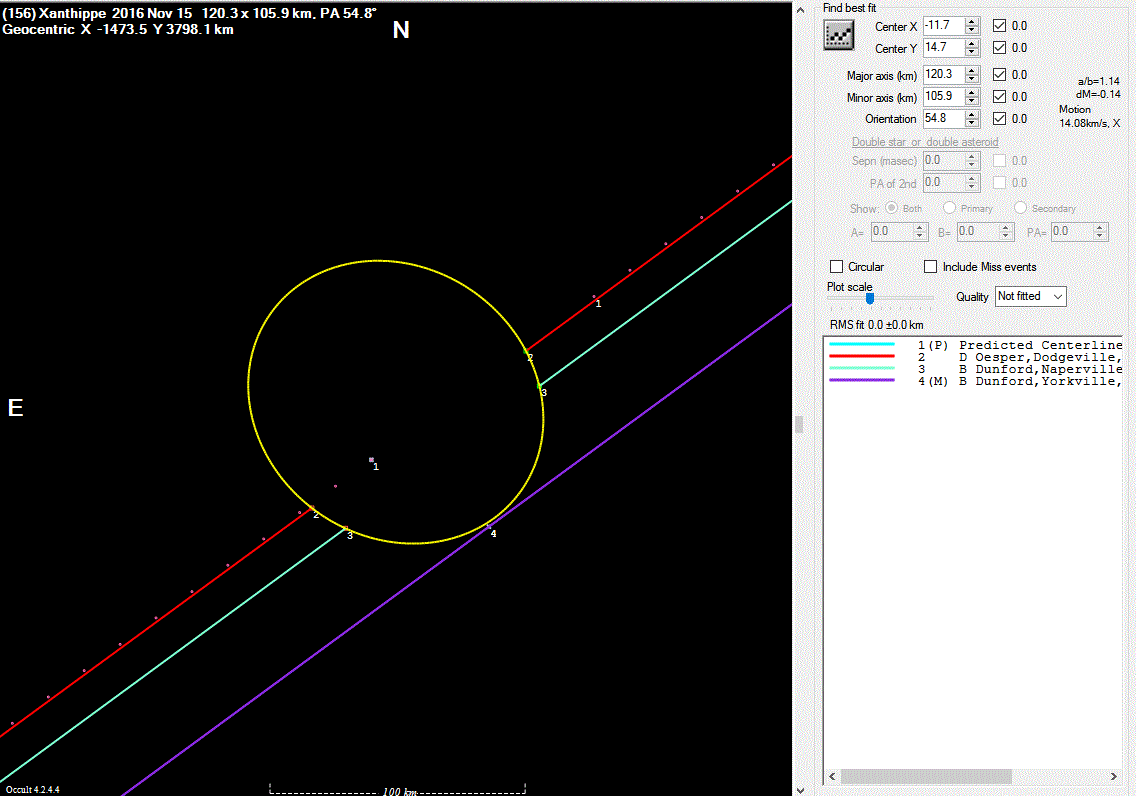Click the PA= value field
This screenshot has height=796, width=1136.
1072,232
